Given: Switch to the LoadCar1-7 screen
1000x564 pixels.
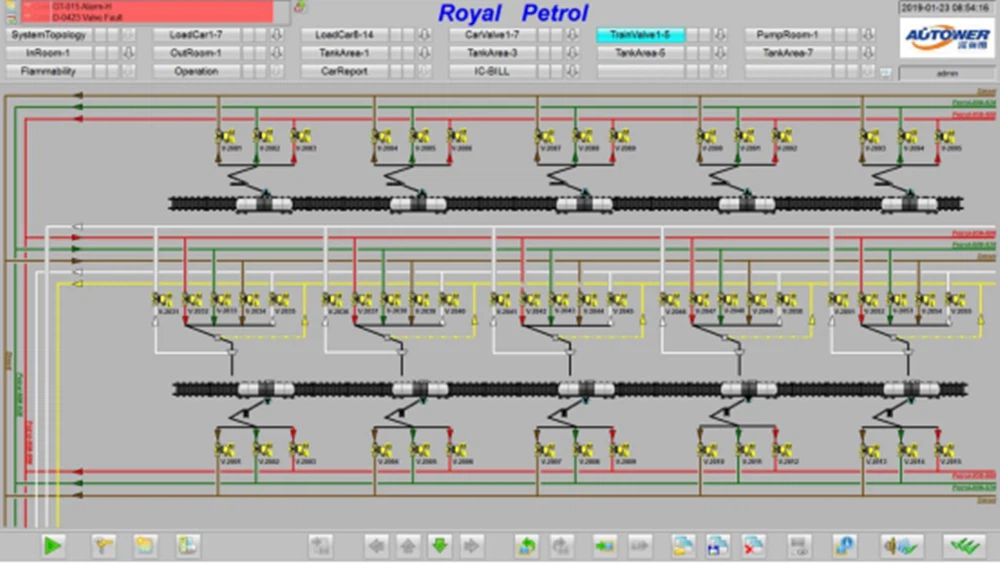Looking at the screenshot, I should [196, 35].
